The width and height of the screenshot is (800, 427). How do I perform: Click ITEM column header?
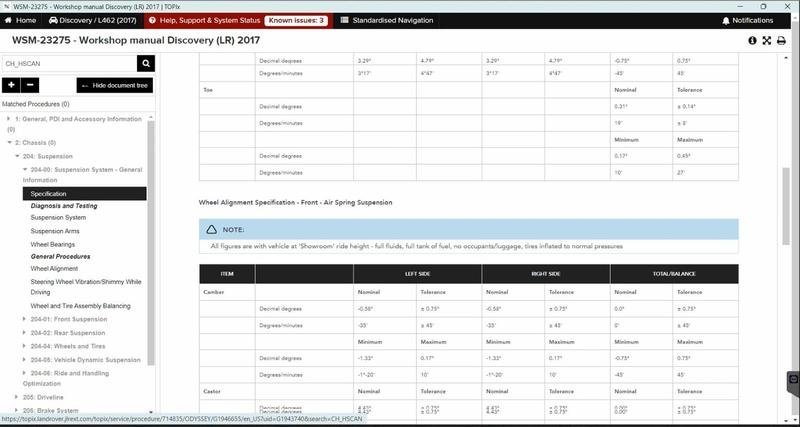click(x=227, y=274)
